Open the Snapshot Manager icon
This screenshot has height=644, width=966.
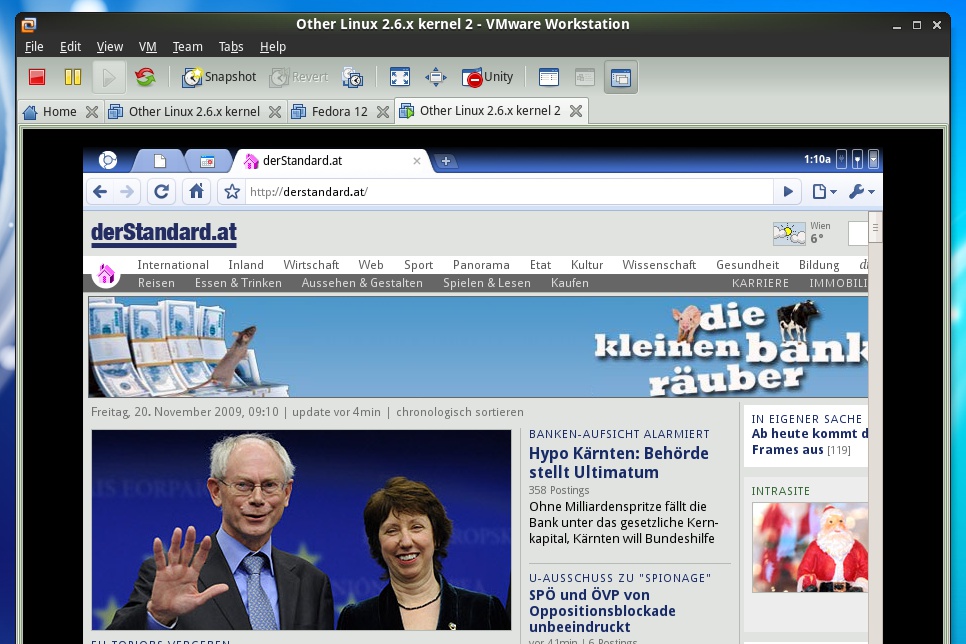pyautogui.click(x=353, y=77)
